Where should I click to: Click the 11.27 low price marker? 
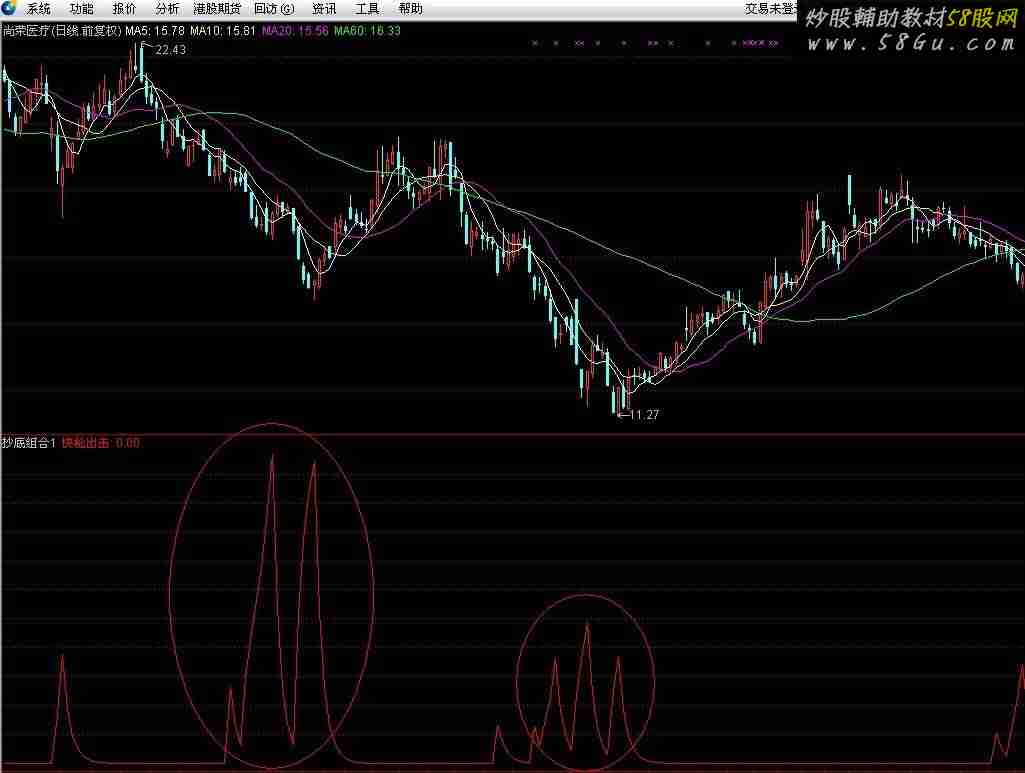tap(643, 413)
